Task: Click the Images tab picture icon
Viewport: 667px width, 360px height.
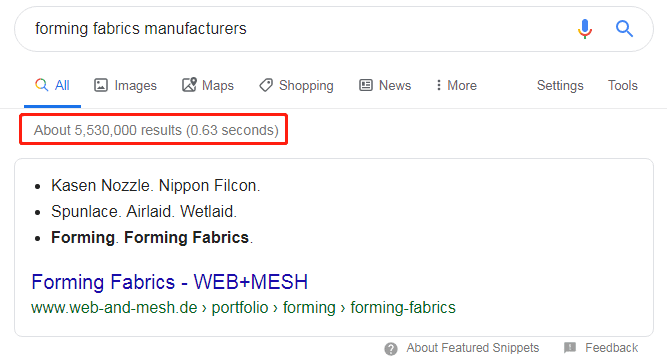Action: click(101, 85)
